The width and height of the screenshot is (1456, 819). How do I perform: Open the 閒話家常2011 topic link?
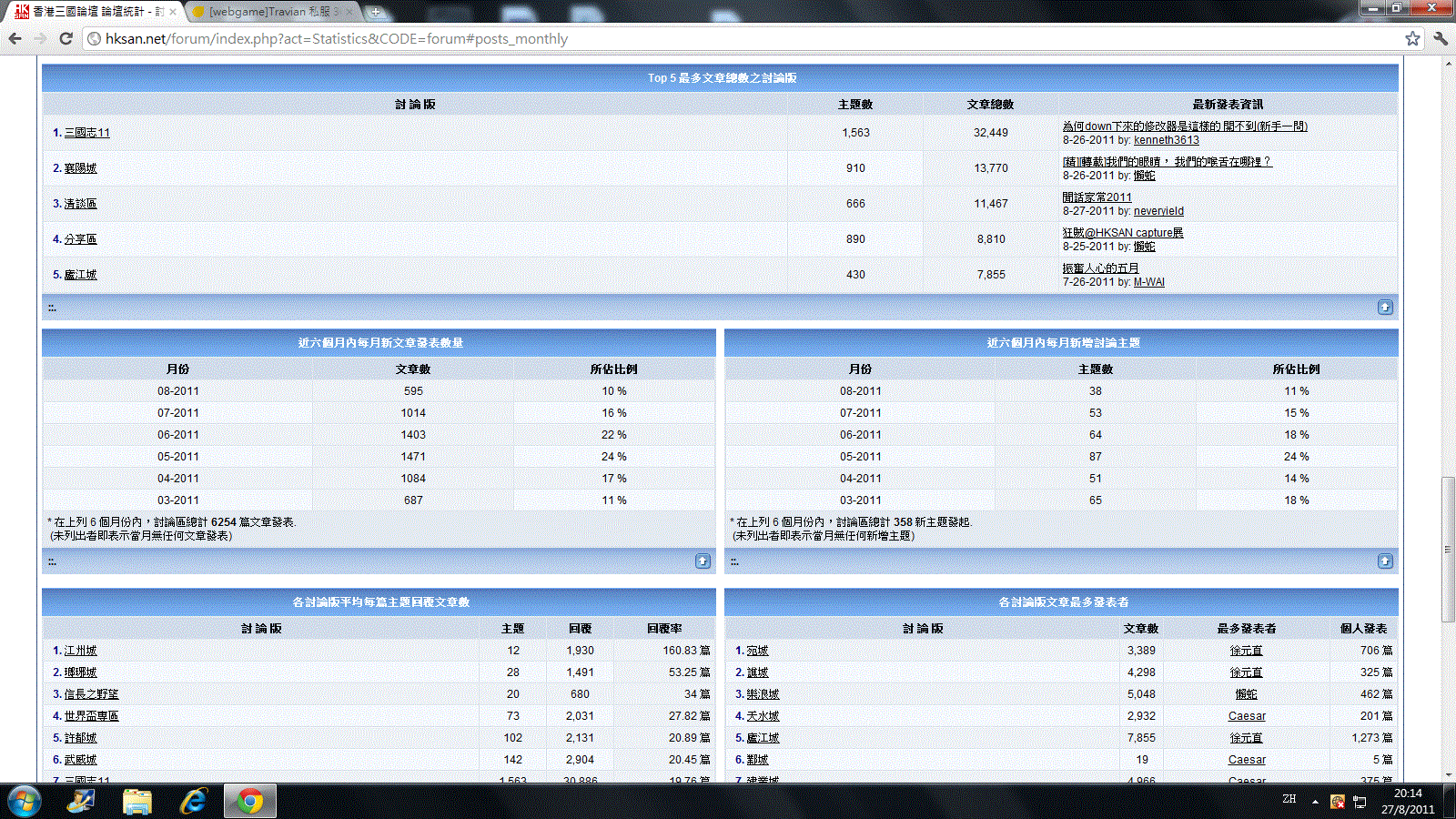pos(1097,197)
